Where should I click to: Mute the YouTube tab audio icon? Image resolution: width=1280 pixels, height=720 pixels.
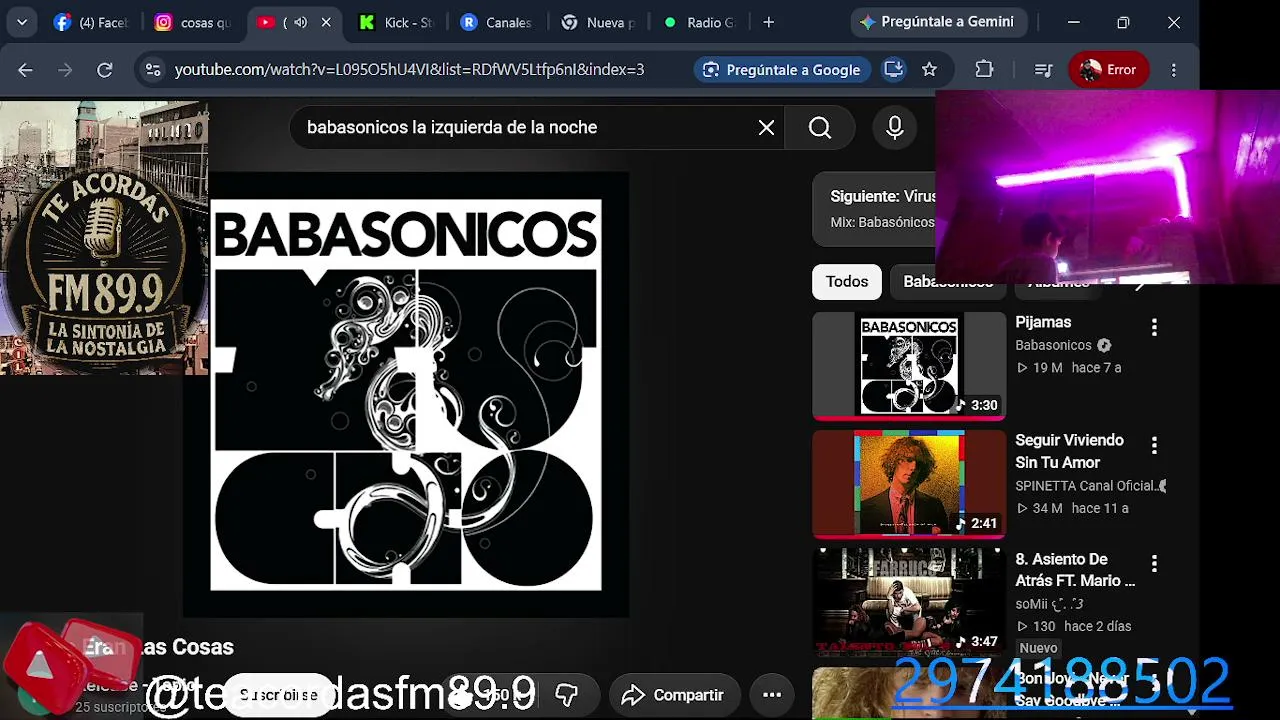click(x=300, y=22)
